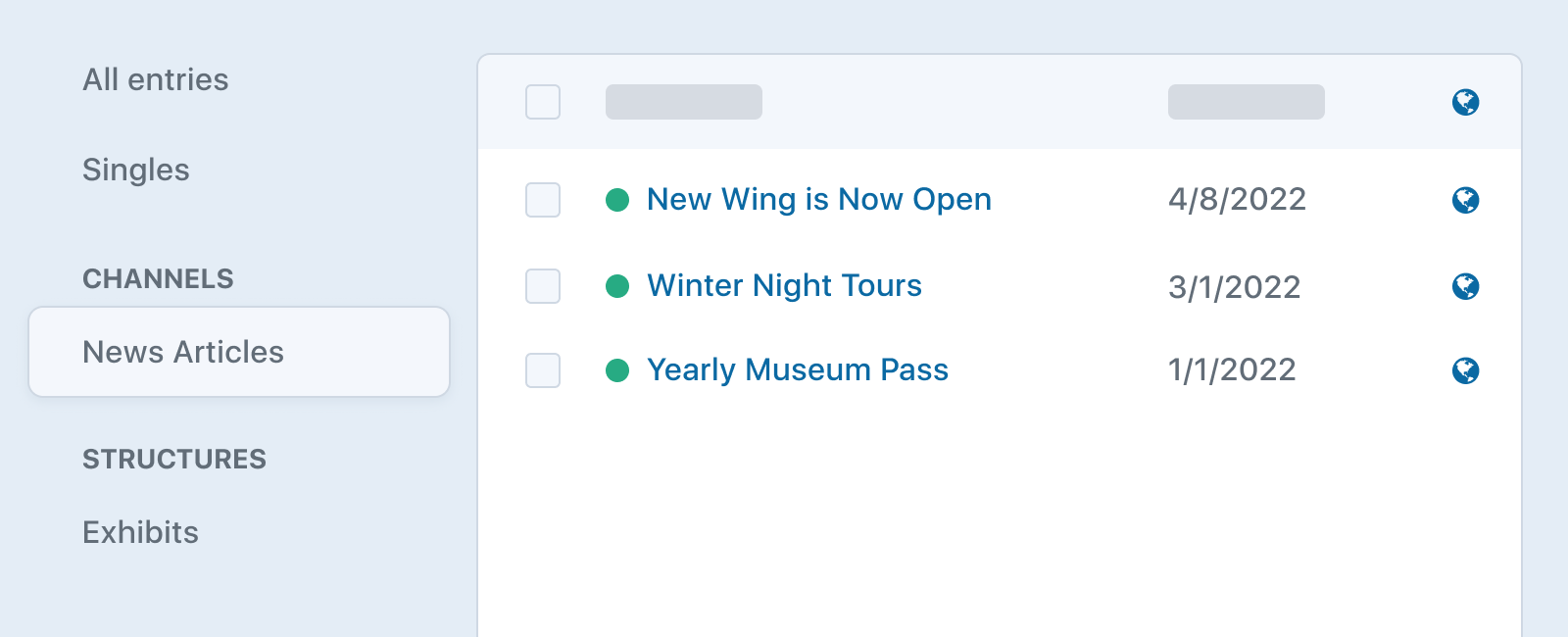Click the Yearly Museum Pass link
The height and width of the screenshot is (637, 1568).
click(x=797, y=370)
